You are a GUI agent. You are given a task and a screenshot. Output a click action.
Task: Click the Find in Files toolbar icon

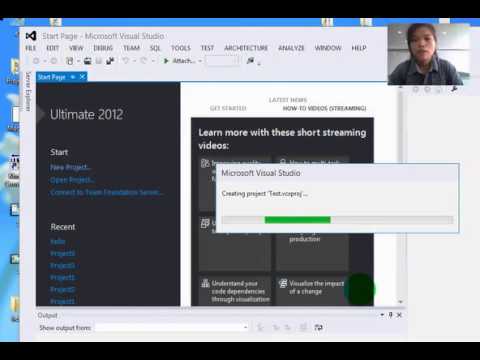(x=250, y=60)
